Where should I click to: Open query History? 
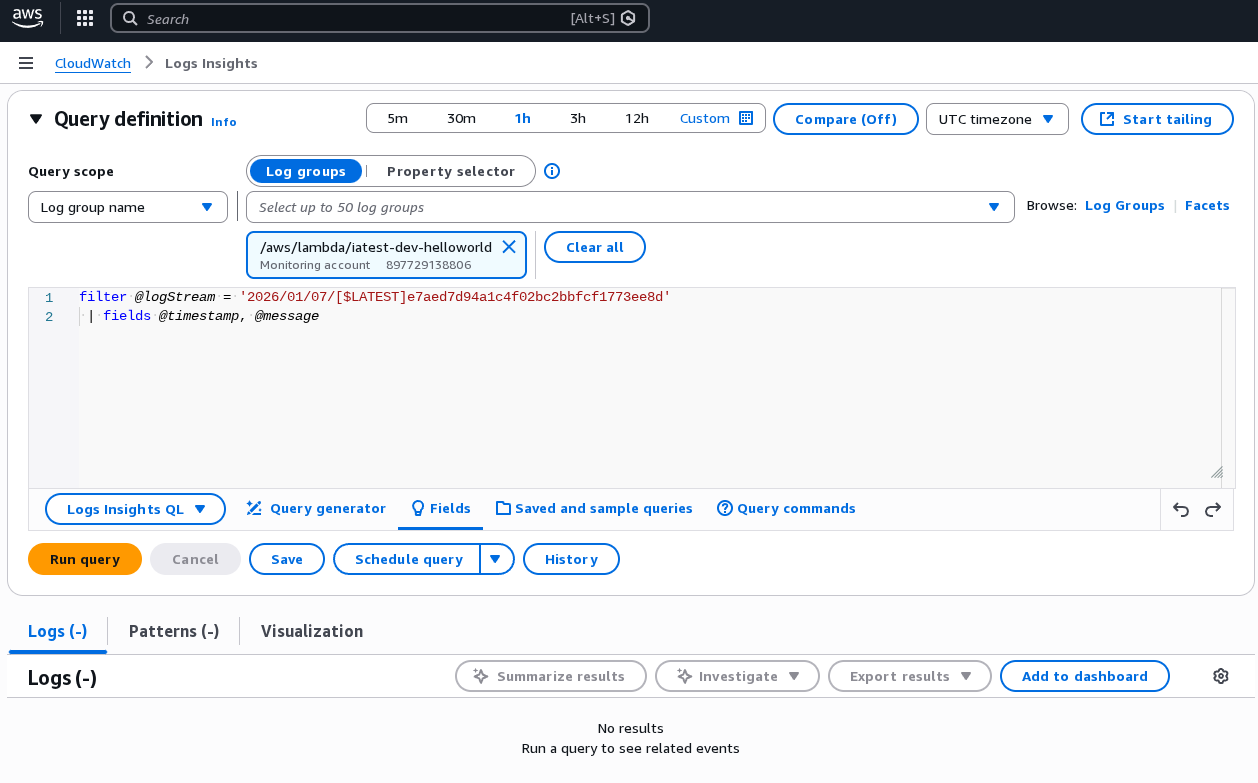click(571, 559)
